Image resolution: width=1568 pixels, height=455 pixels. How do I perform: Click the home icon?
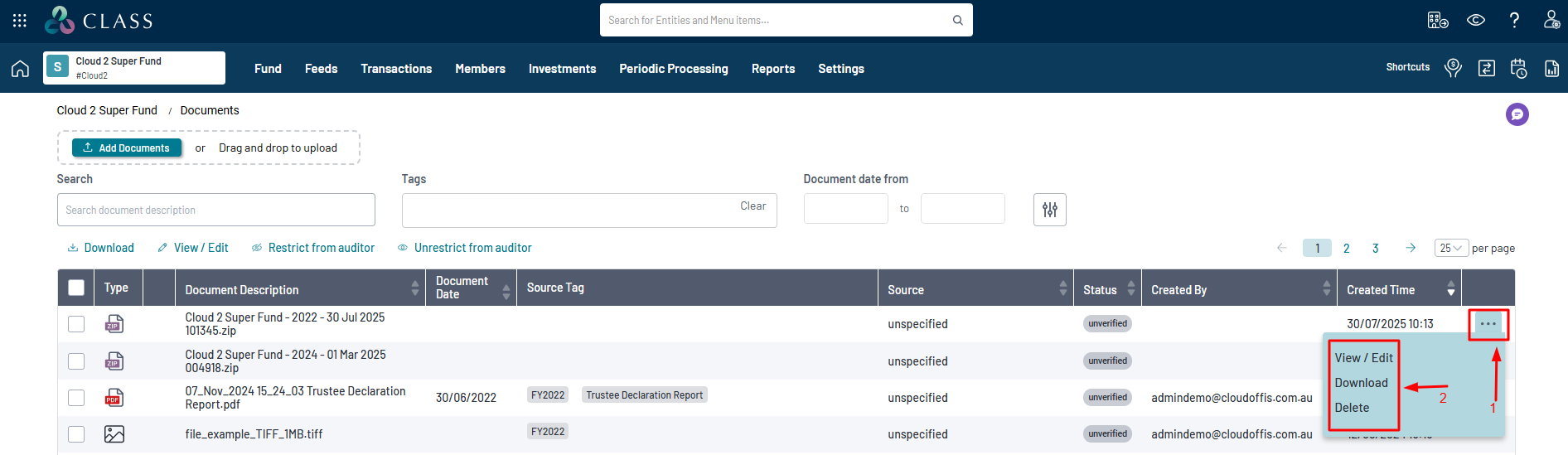pos(20,69)
